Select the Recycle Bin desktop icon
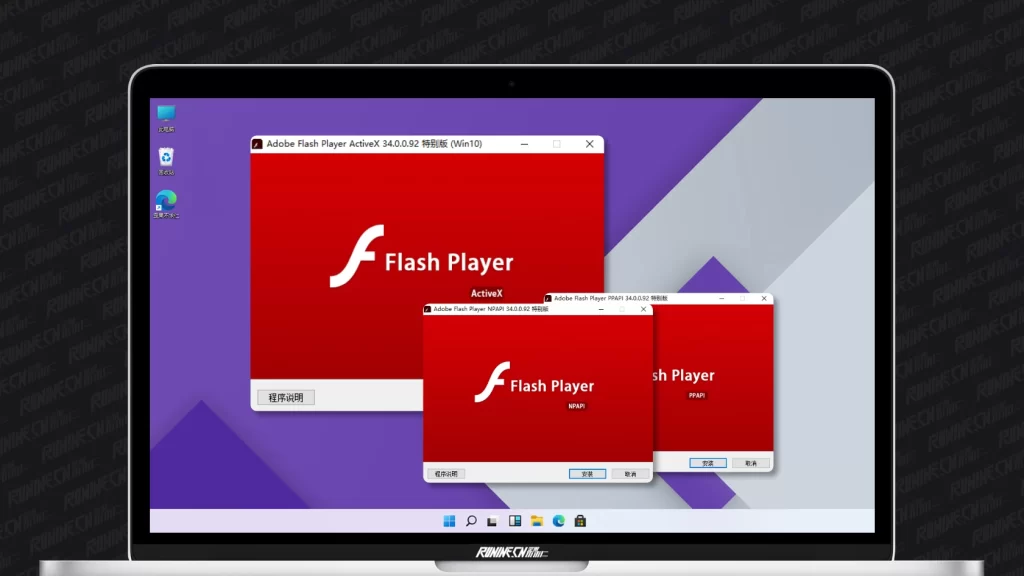 click(x=166, y=160)
